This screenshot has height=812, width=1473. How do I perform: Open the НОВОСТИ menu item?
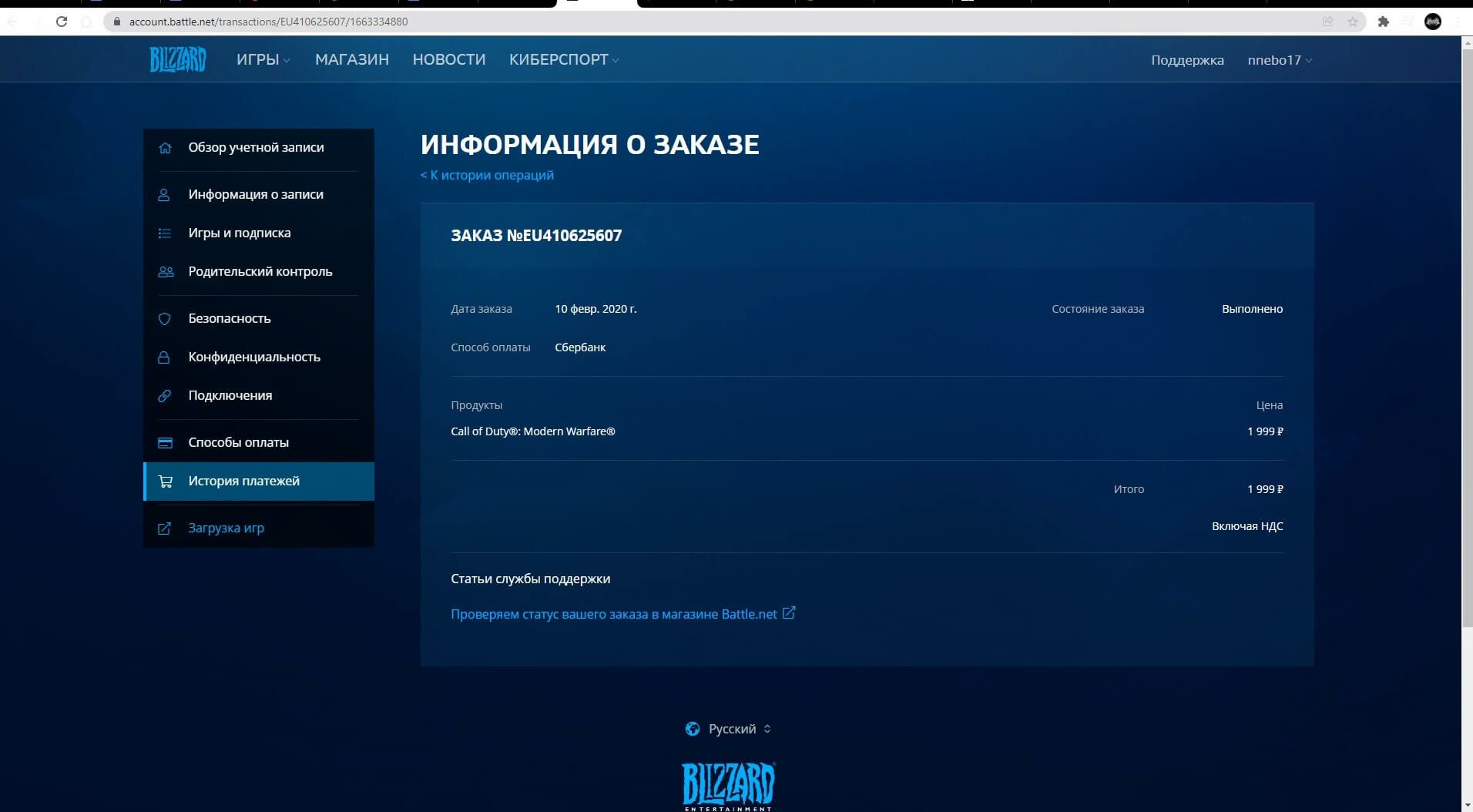tap(449, 60)
